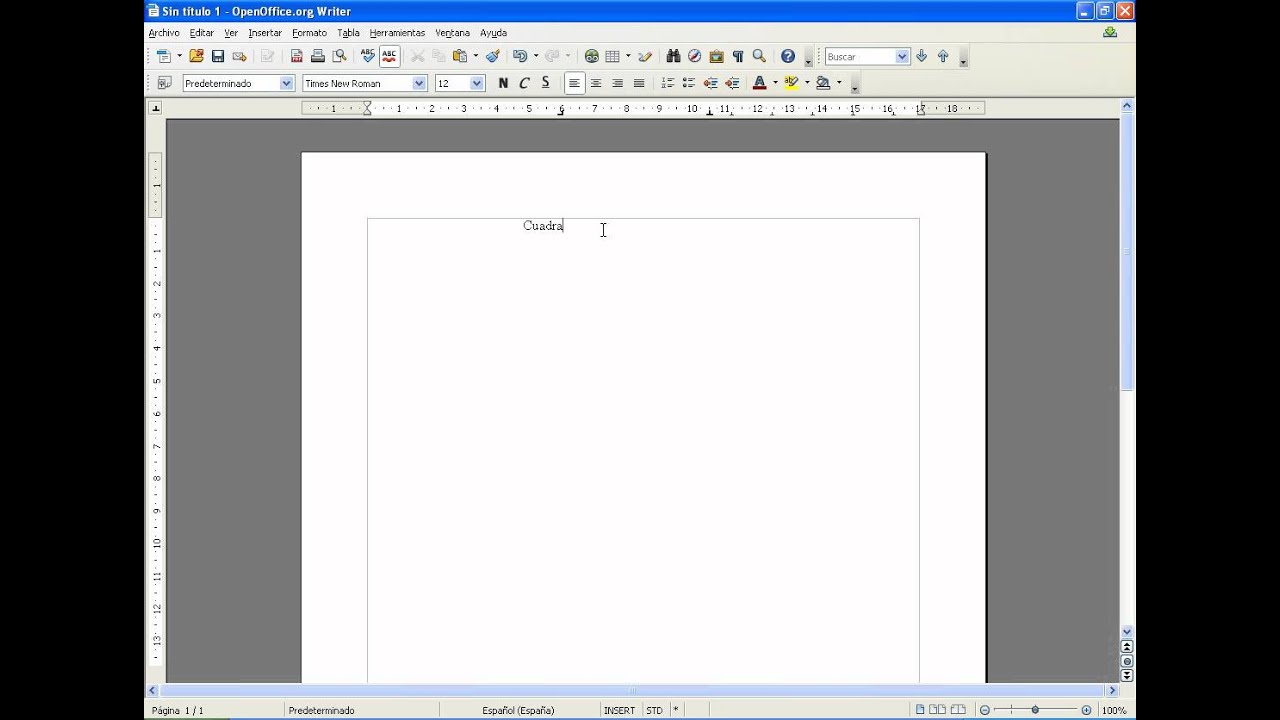Image resolution: width=1280 pixels, height=720 pixels.
Task: Expand the Undo history arrow
Action: (x=535, y=57)
